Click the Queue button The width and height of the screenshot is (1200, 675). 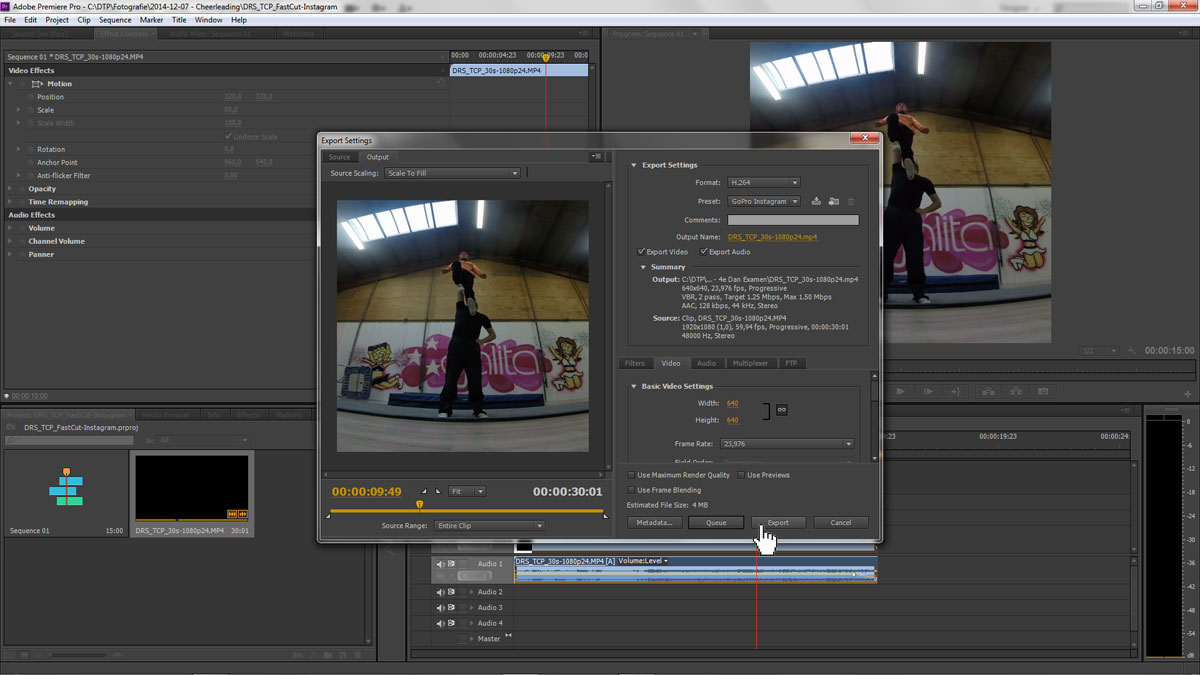tap(716, 522)
